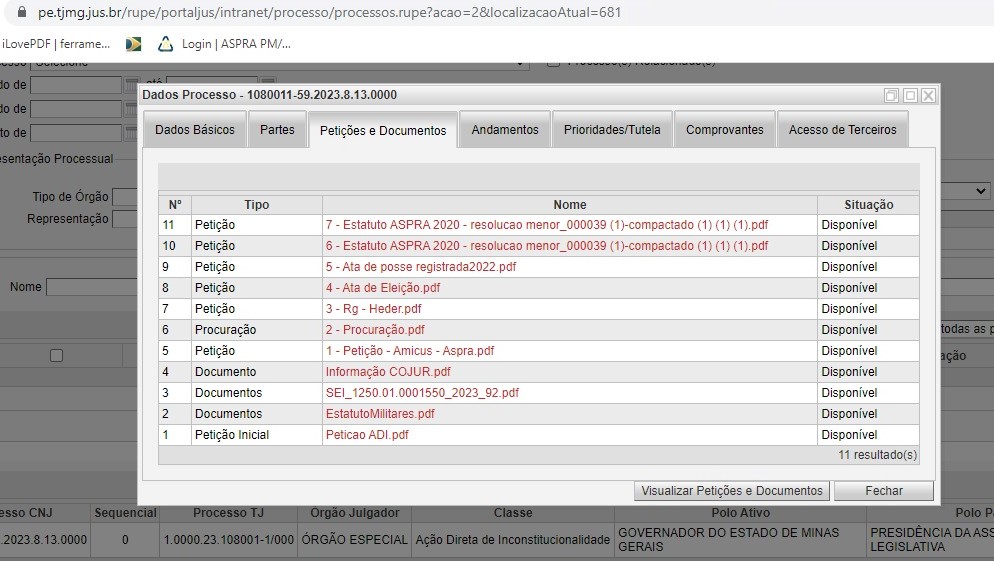Click the Situação column header
The width and height of the screenshot is (994, 561).
[x=868, y=204]
